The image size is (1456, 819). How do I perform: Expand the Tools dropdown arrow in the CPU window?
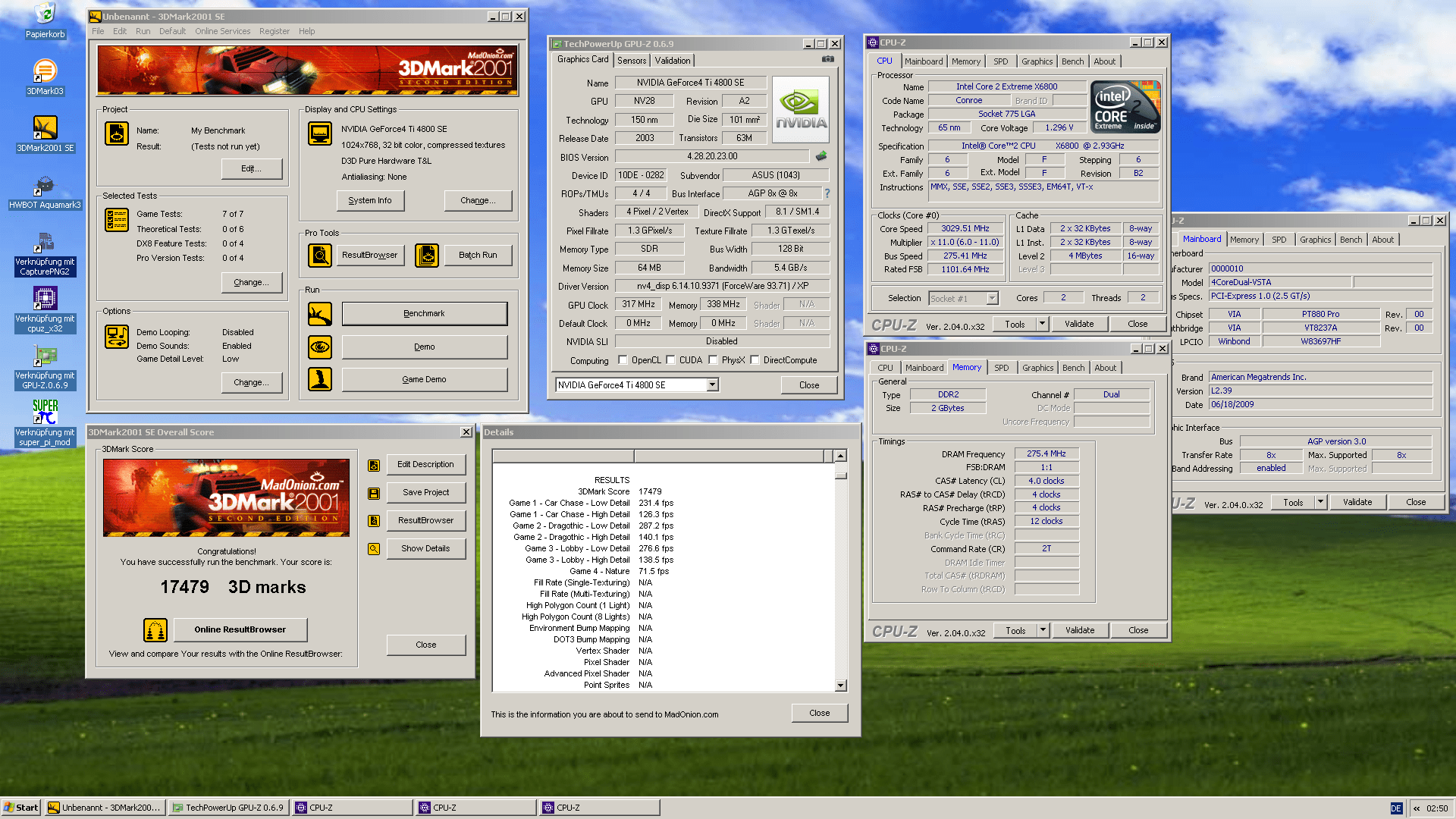tap(1042, 325)
